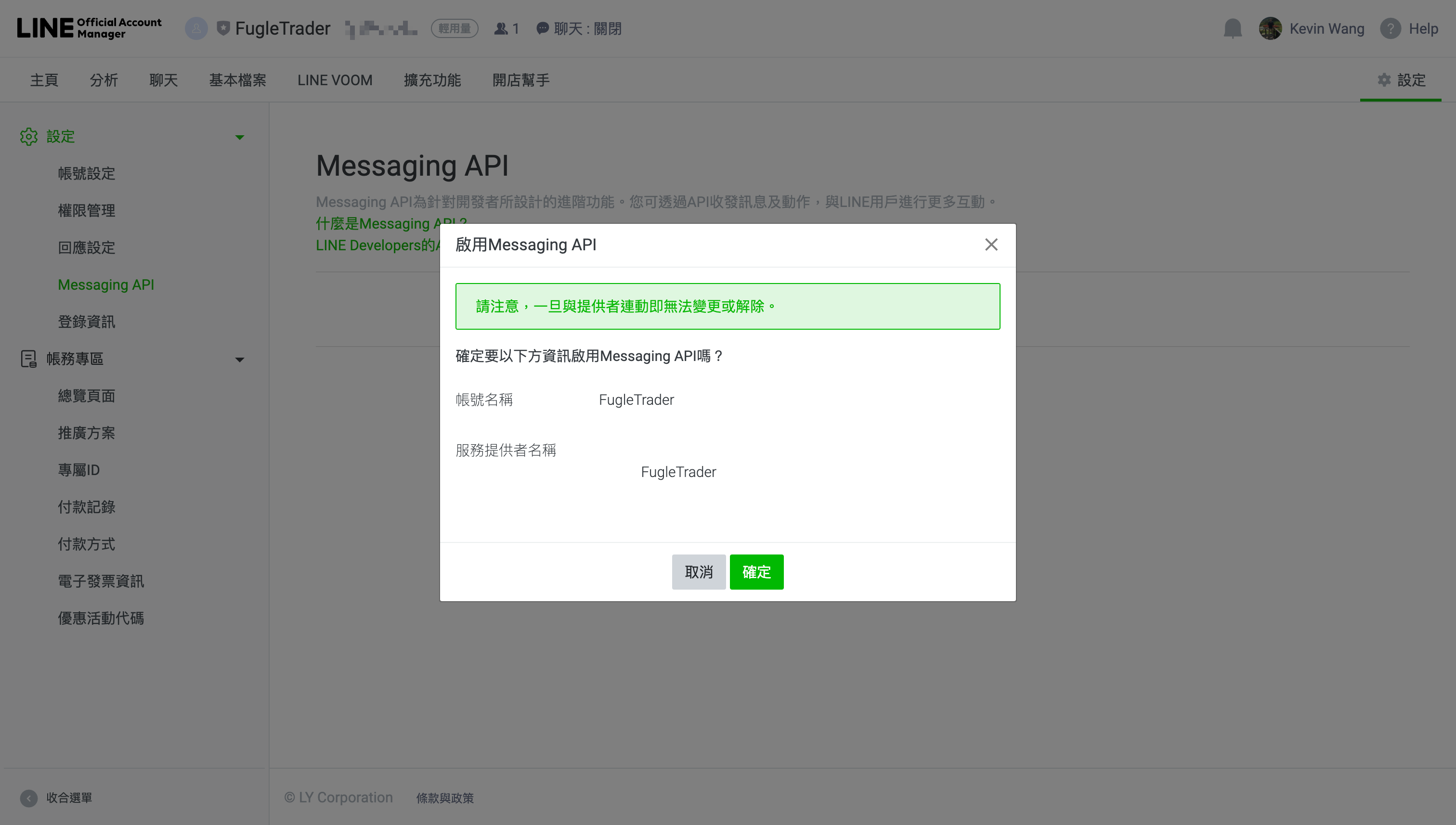This screenshot has height=825, width=1456.
Task: Click the chat bubble status icon
Action: click(542, 28)
